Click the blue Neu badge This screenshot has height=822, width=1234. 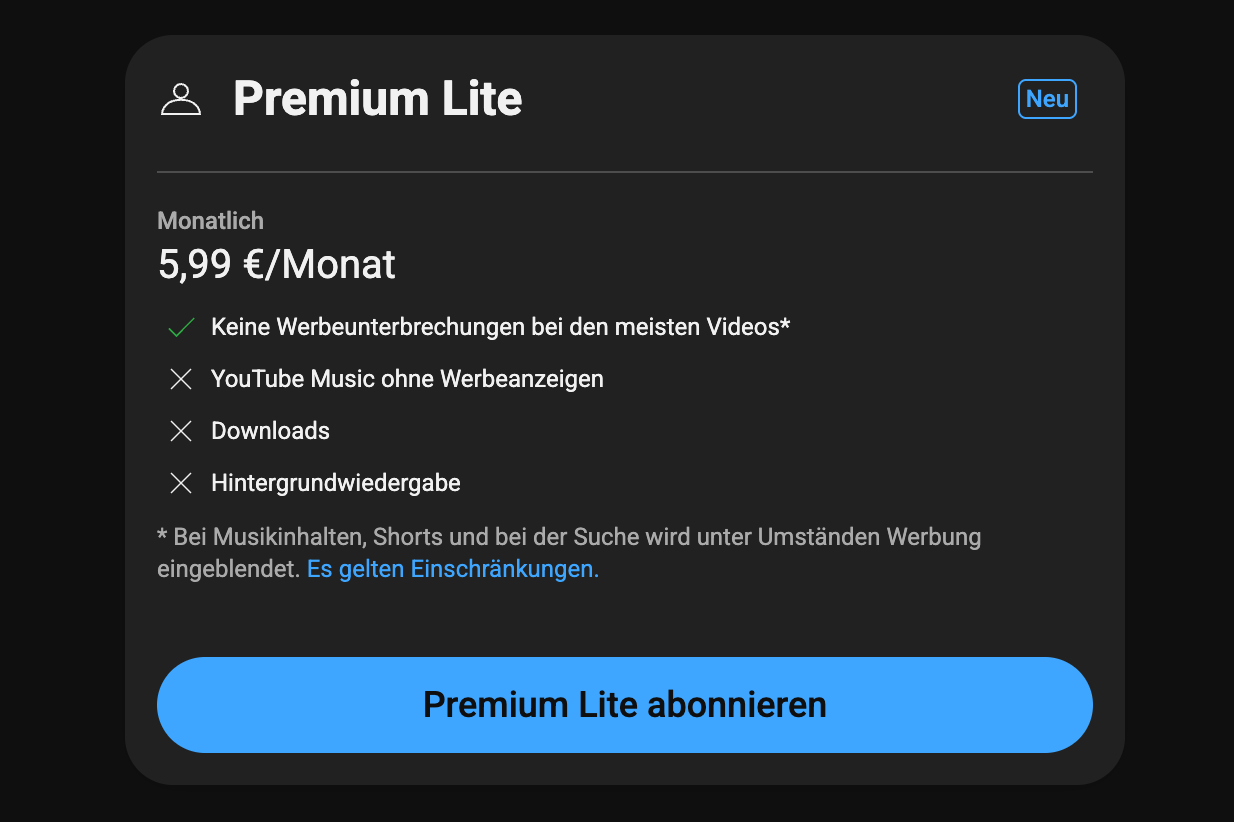click(1047, 99)
